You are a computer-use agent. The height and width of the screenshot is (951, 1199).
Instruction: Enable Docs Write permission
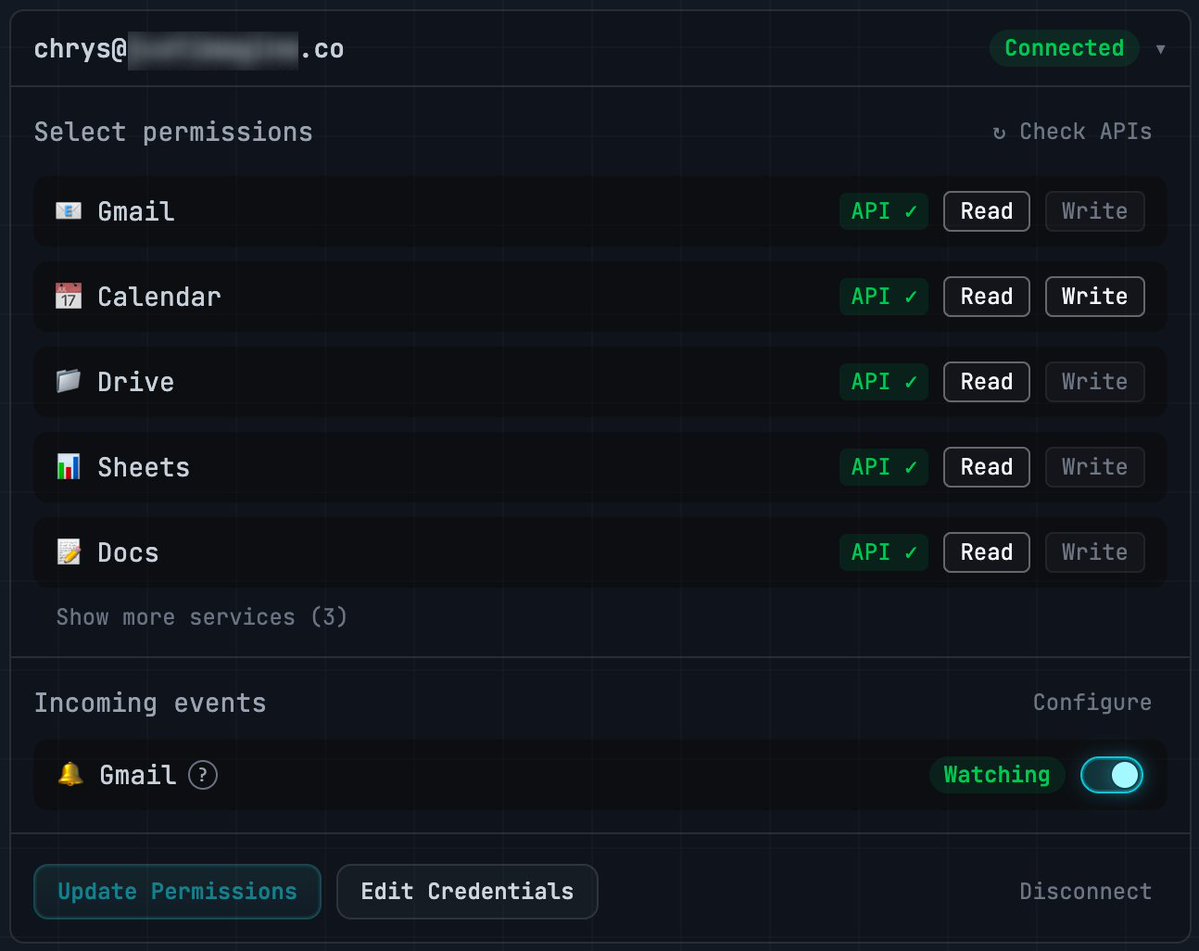coord(1094,552)
